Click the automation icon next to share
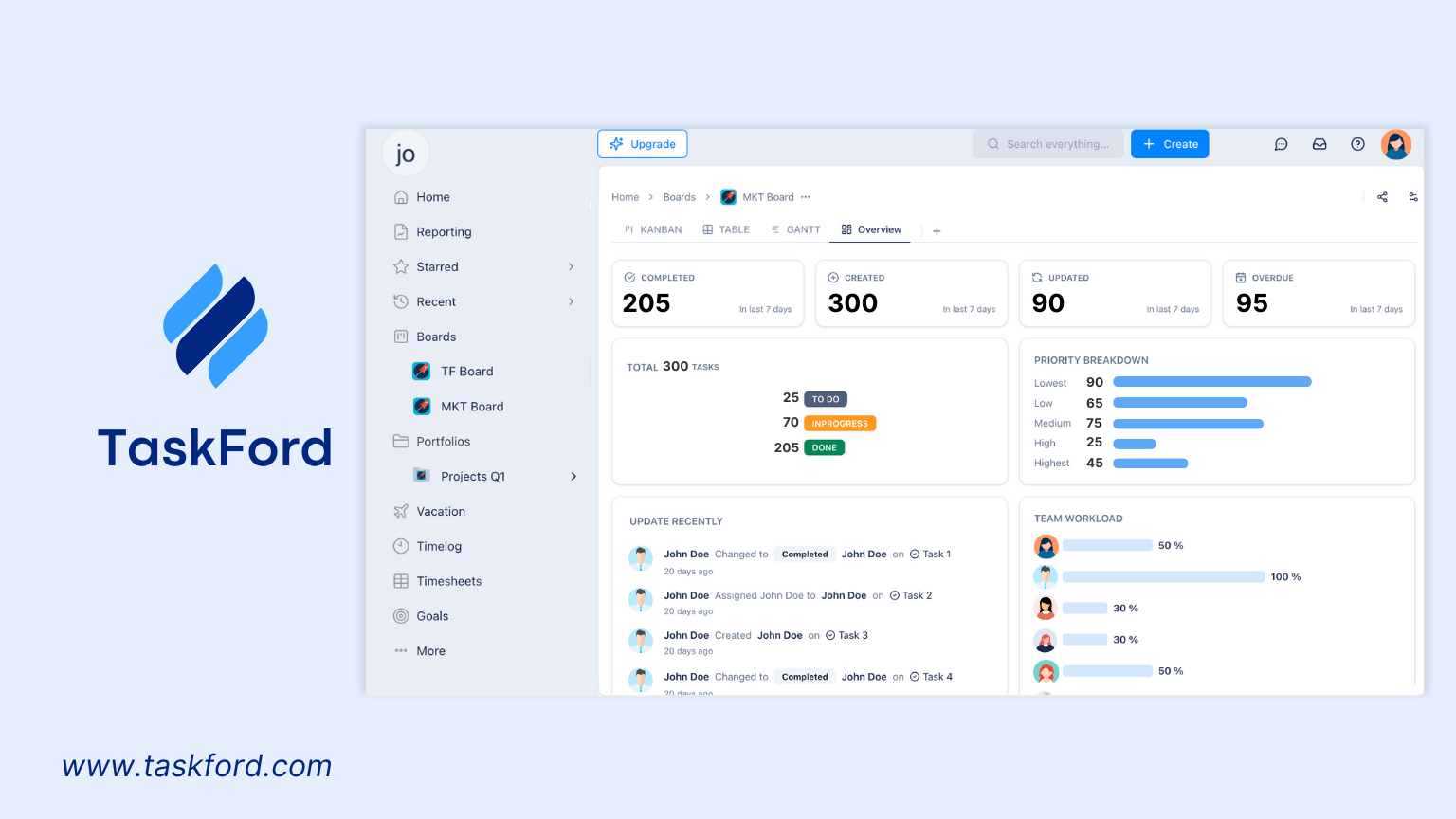 click(1413, 196)
